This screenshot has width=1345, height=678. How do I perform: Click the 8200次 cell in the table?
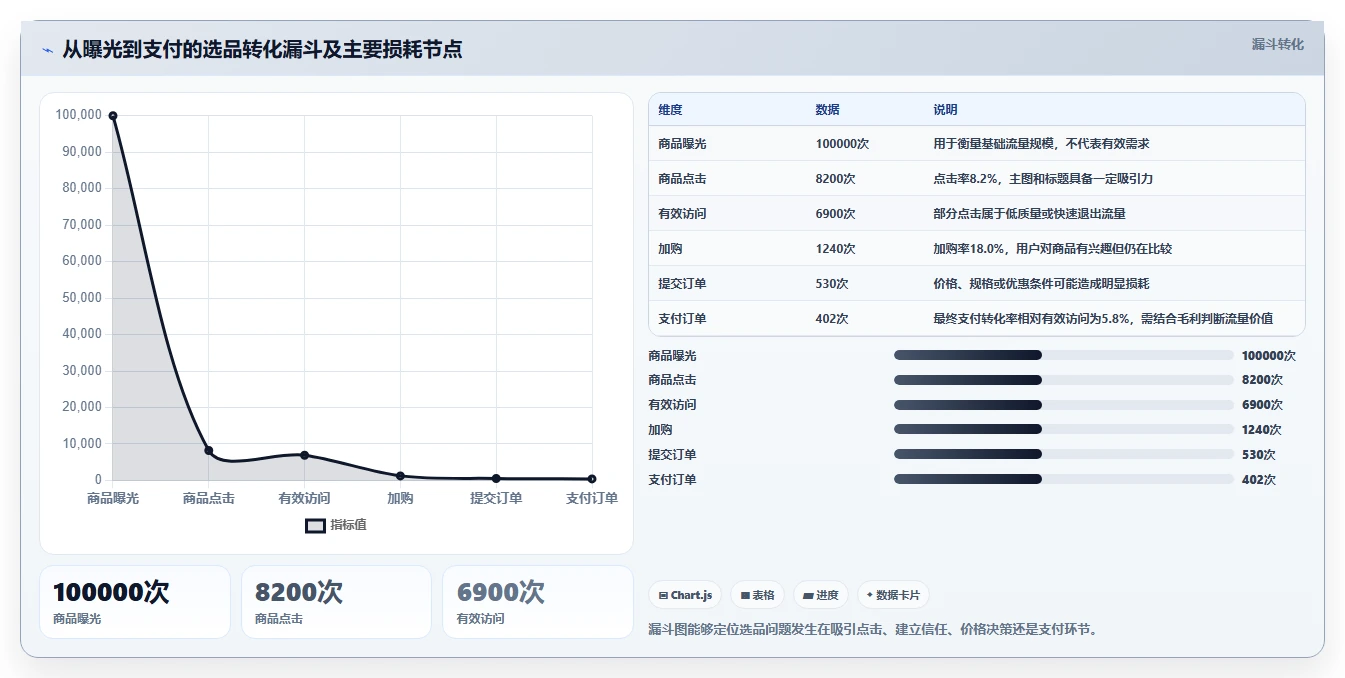click(x=835, y=179)
